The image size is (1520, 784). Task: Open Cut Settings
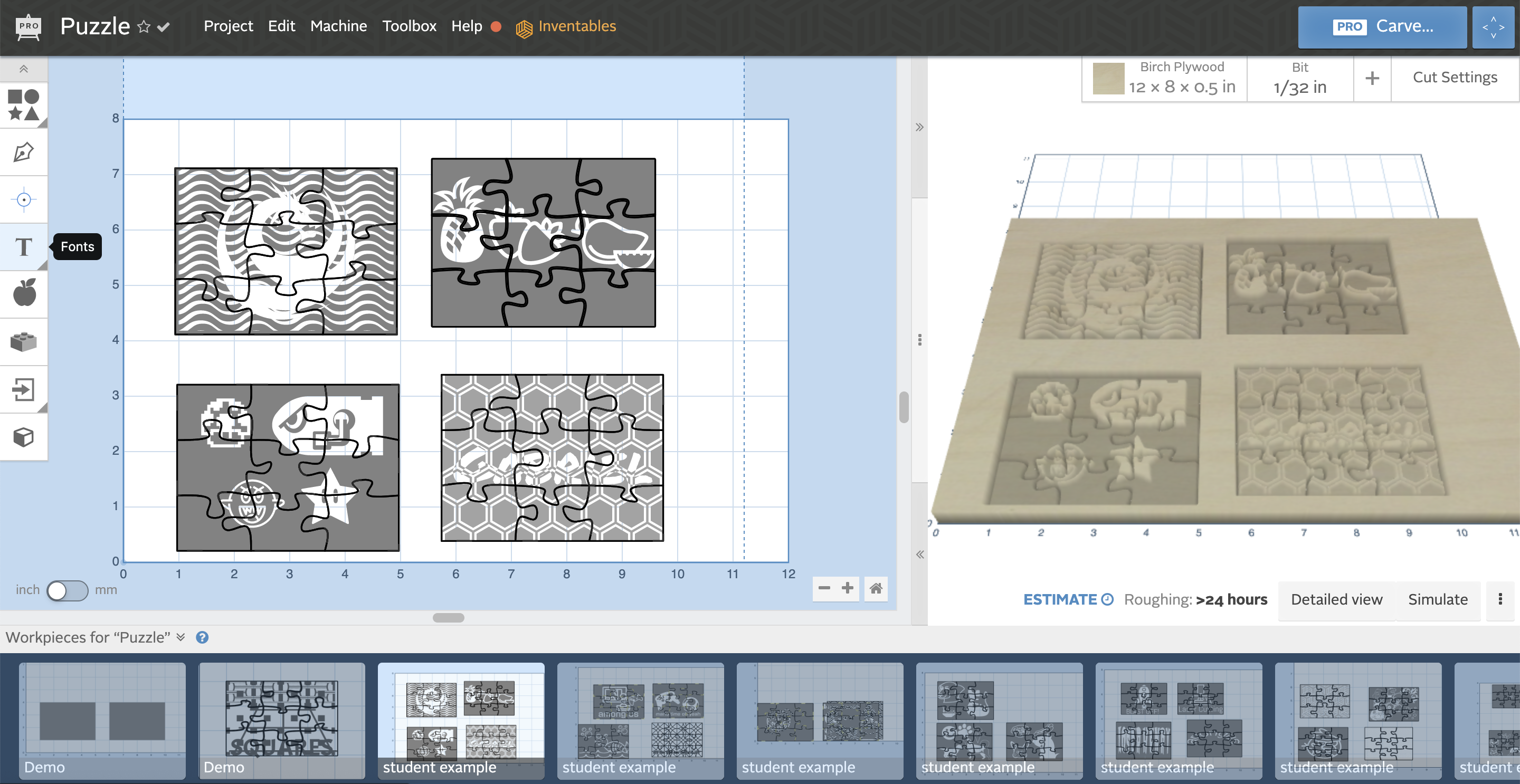coord(1455,77)
